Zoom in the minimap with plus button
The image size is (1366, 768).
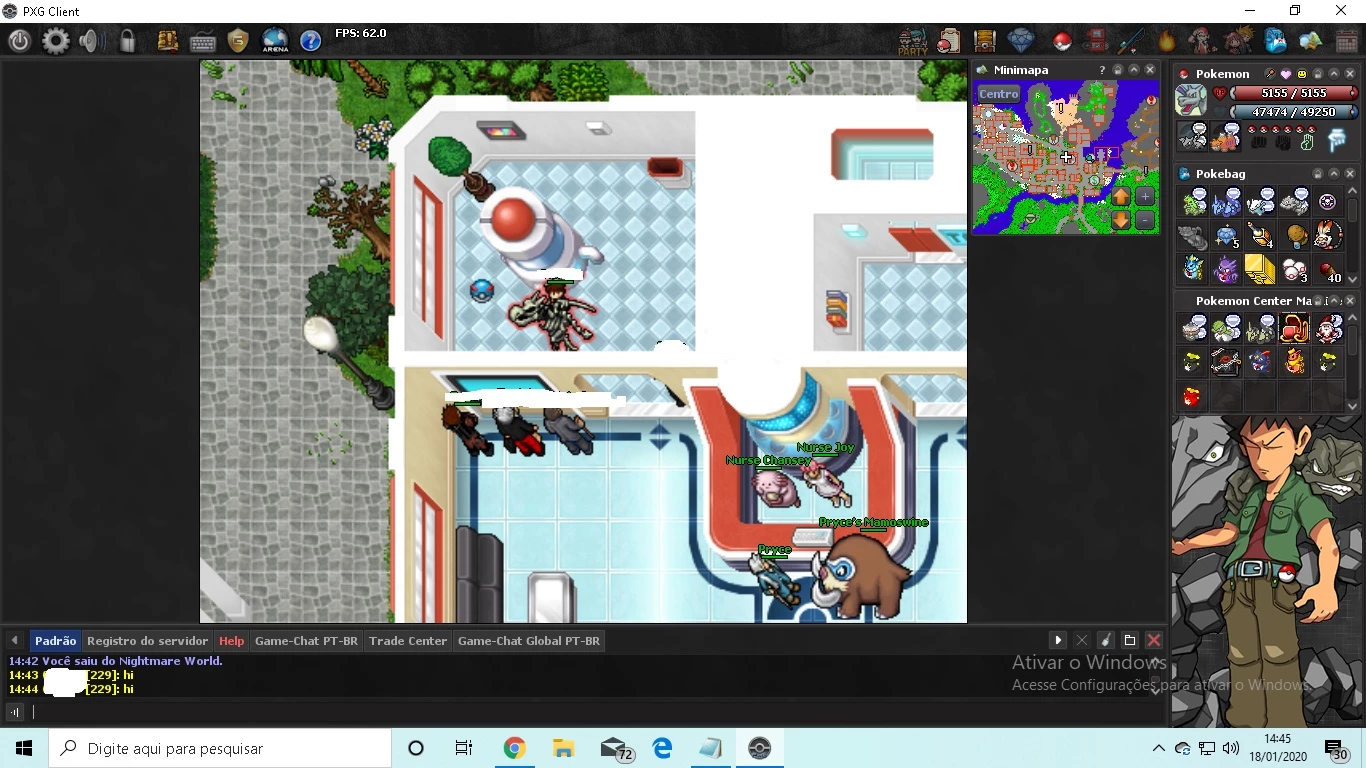[1145, 196]
